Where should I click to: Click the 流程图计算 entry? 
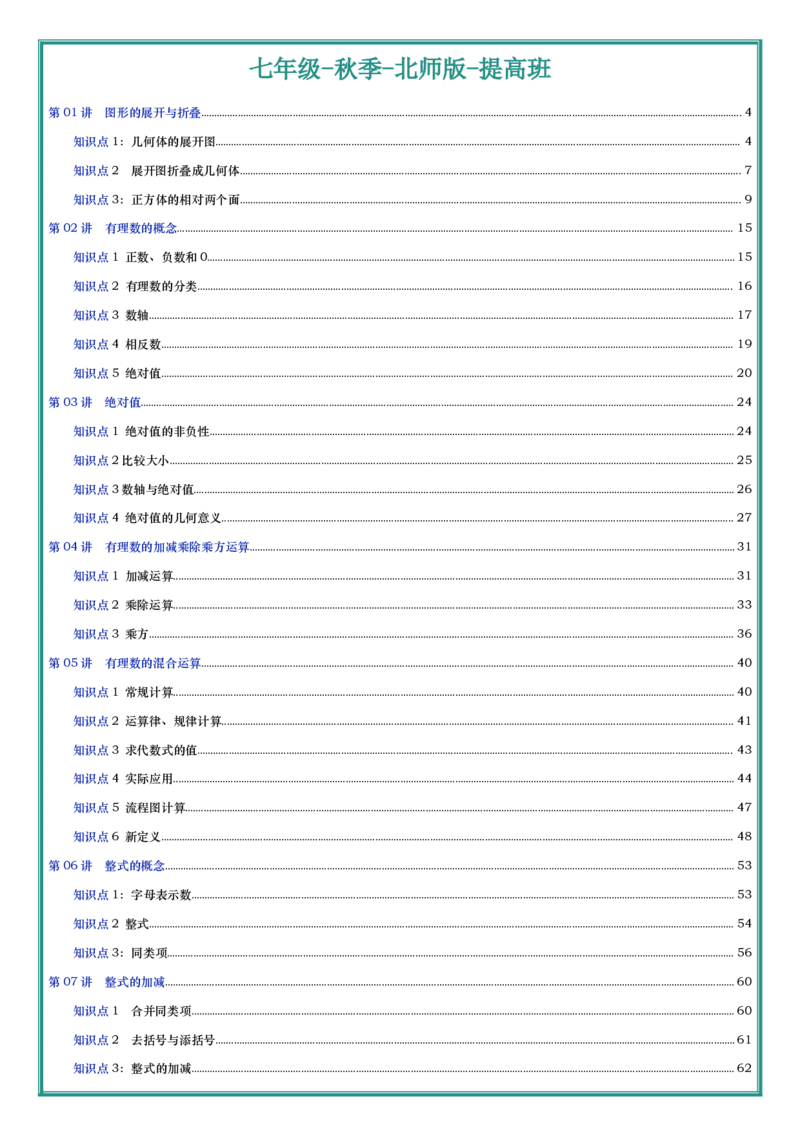[x=412, y=807]
